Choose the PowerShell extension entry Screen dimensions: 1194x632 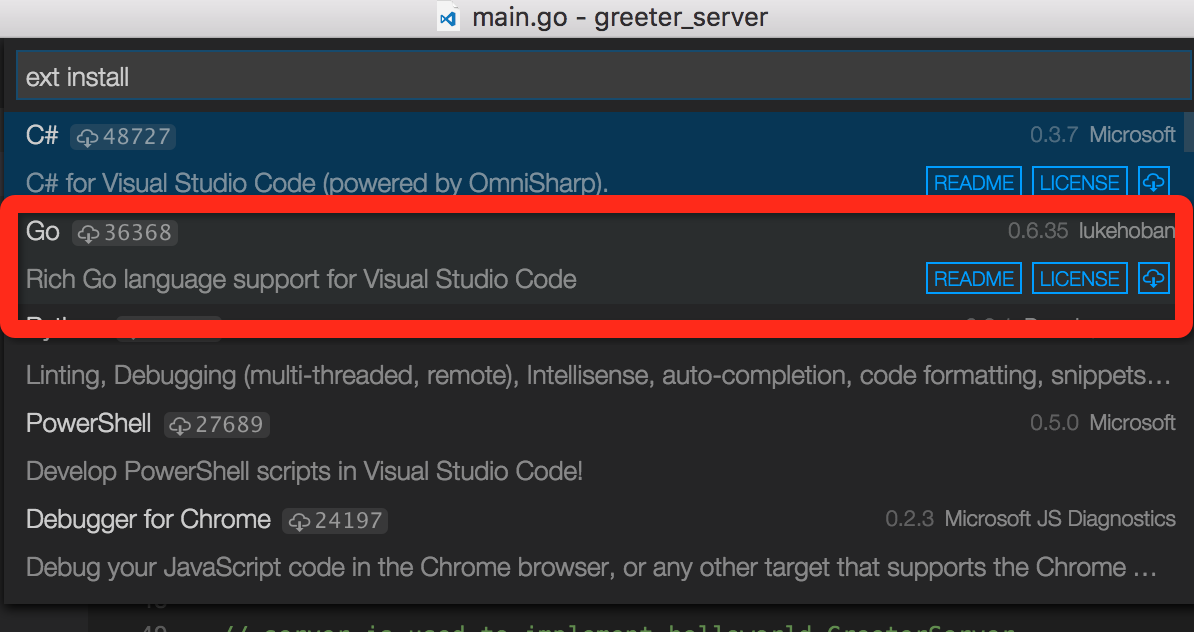click(88, 424)
